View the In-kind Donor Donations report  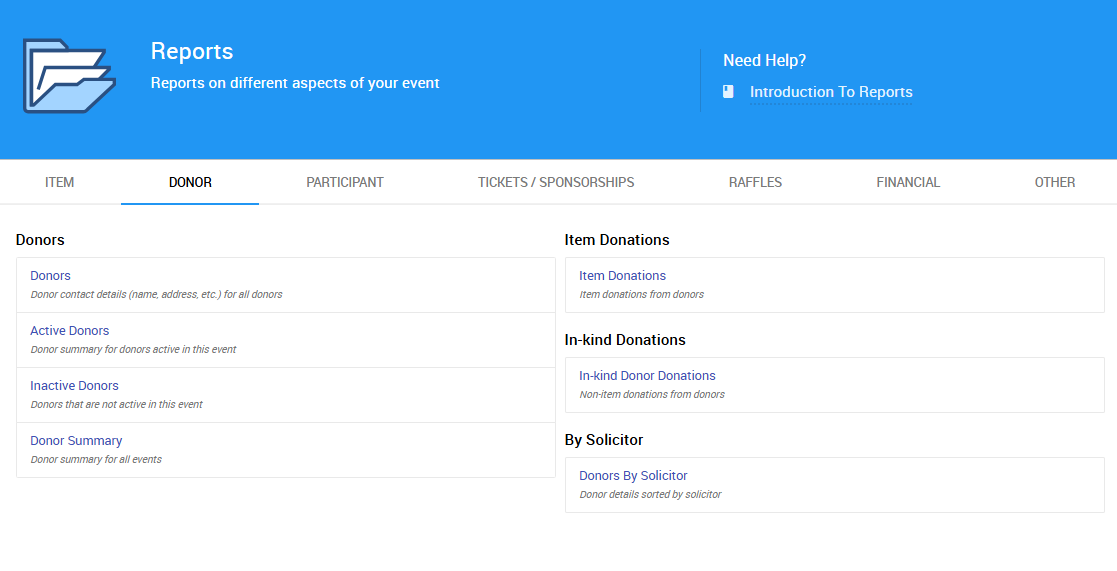[x=647, y=376]
